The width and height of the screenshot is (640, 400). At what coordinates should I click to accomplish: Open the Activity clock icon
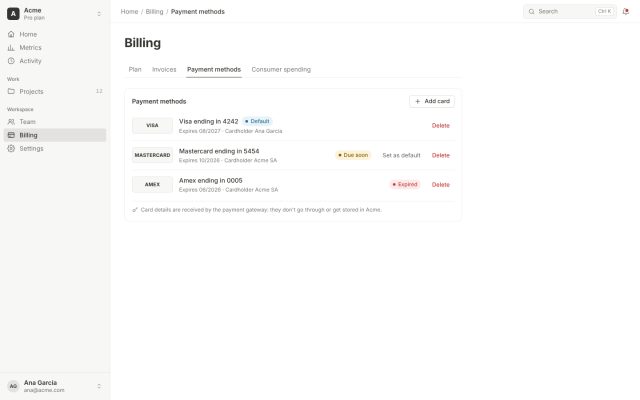[x=11, y=61]
